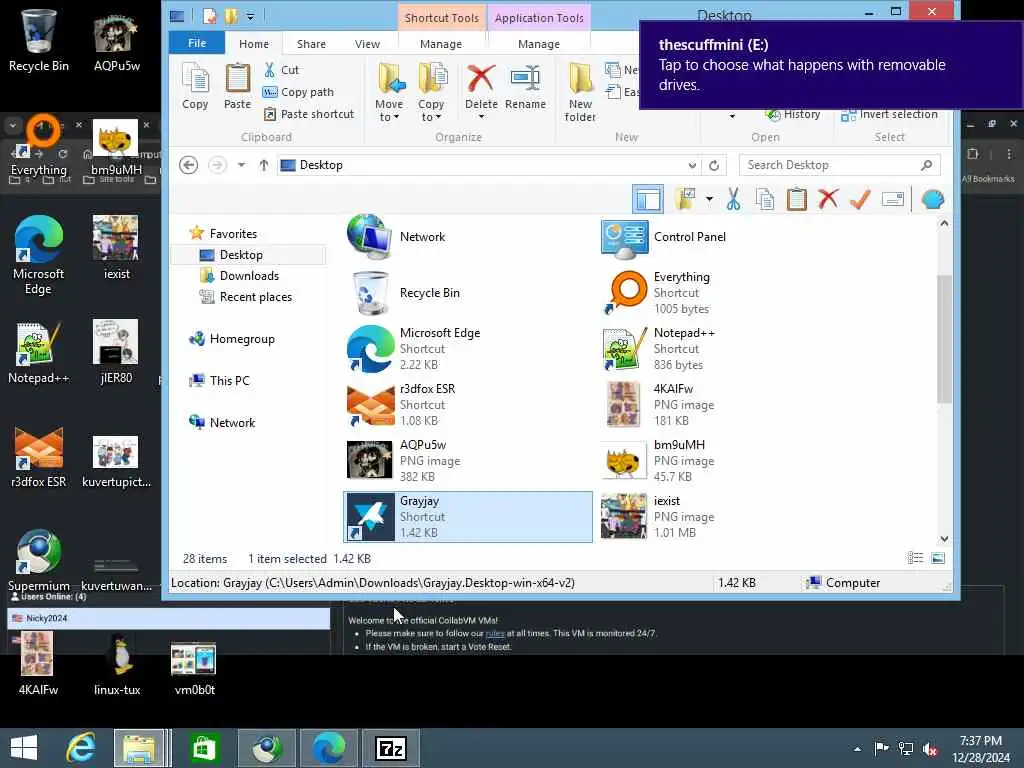Screen dimensions: 1024x768
Task: Select Homegroup in the navigation pane
Action: [242, 339]
